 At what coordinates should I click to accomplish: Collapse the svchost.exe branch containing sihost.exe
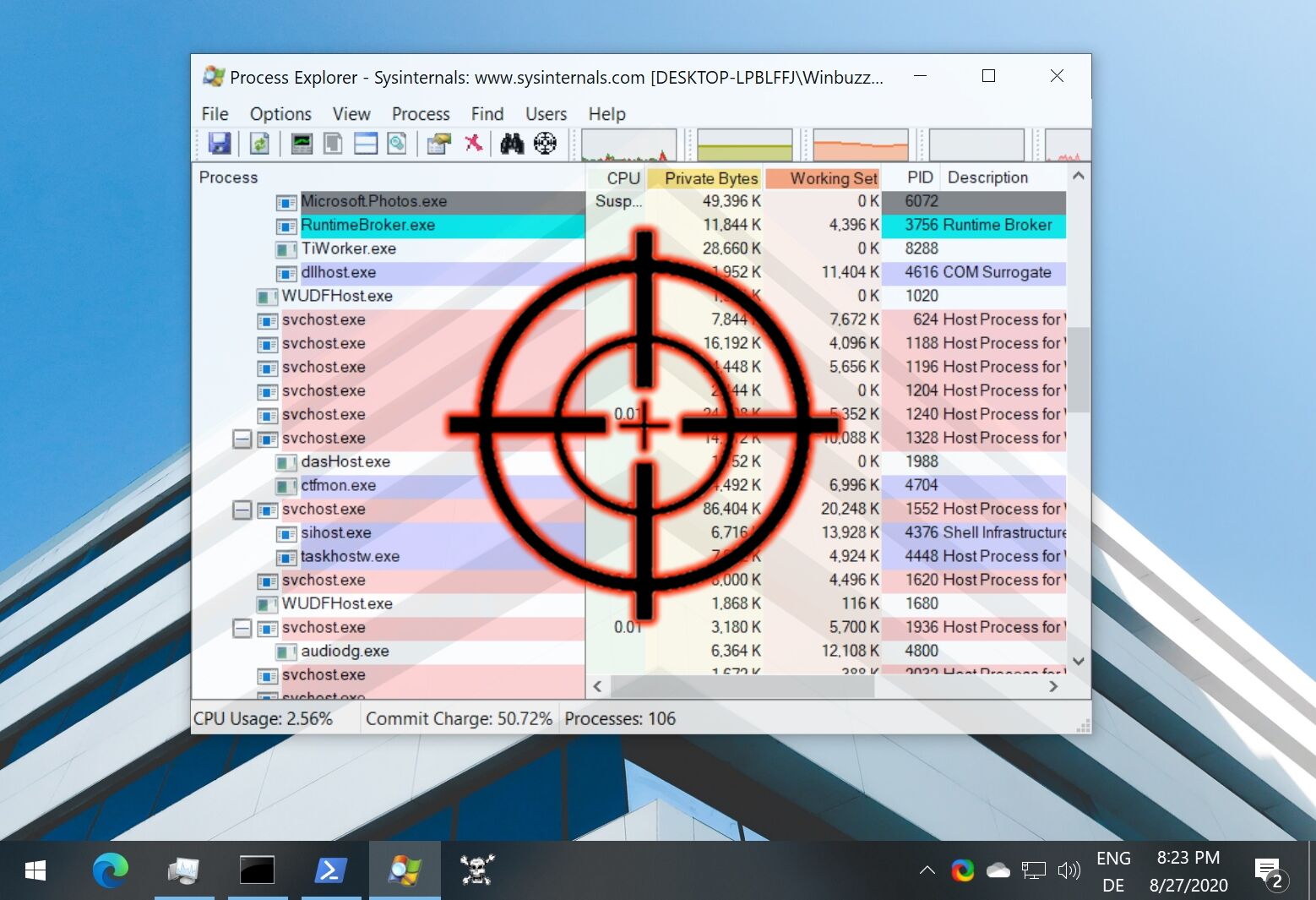[242, 509]
